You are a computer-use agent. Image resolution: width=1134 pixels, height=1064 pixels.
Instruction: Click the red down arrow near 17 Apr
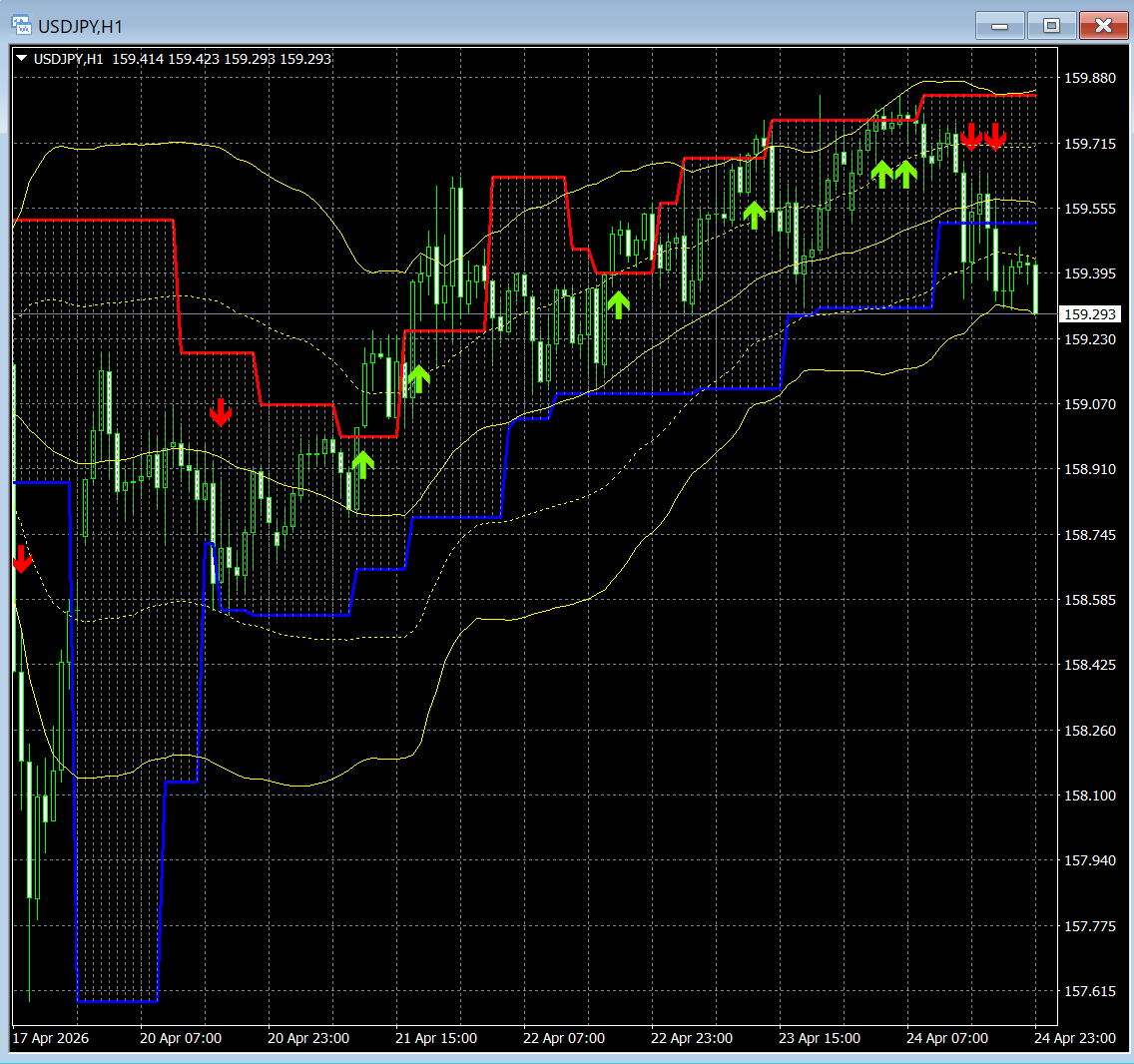pos(22,559)
